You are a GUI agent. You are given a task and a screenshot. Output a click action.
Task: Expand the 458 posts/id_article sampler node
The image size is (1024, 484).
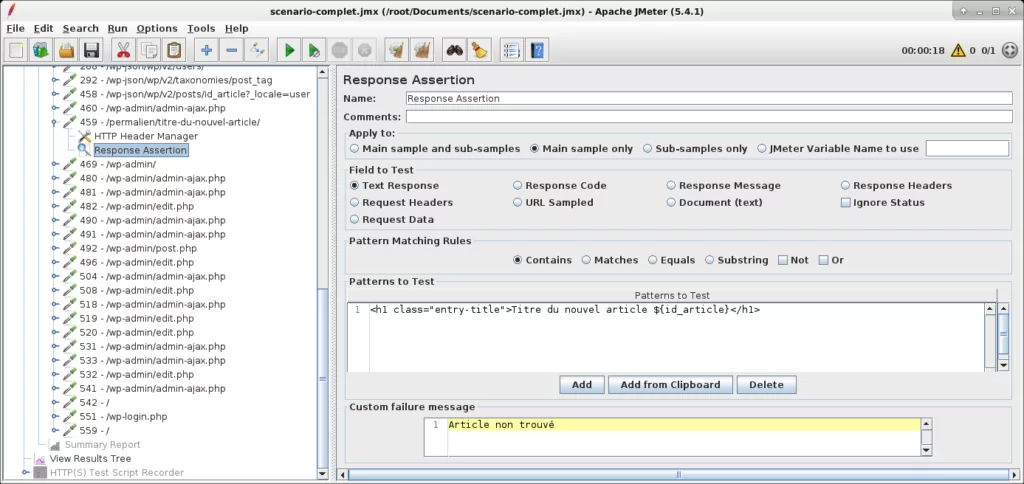click(55, 94)
